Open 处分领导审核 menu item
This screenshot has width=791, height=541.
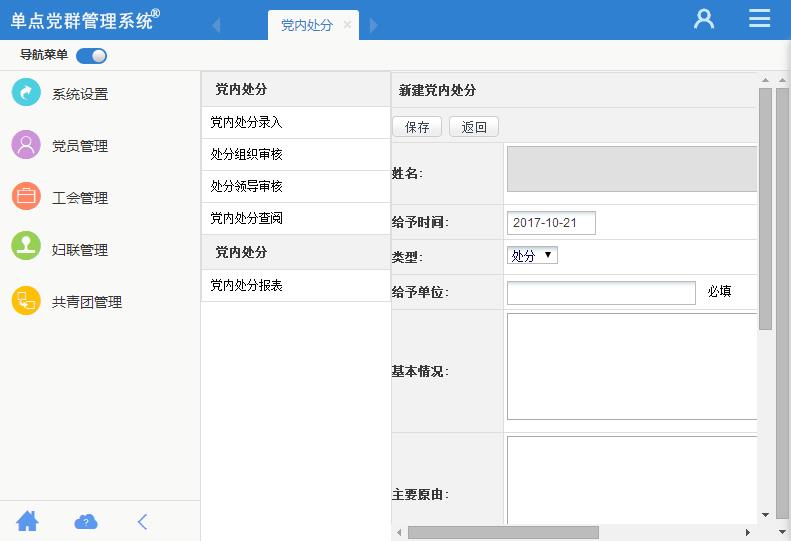(x=296, y=187)
